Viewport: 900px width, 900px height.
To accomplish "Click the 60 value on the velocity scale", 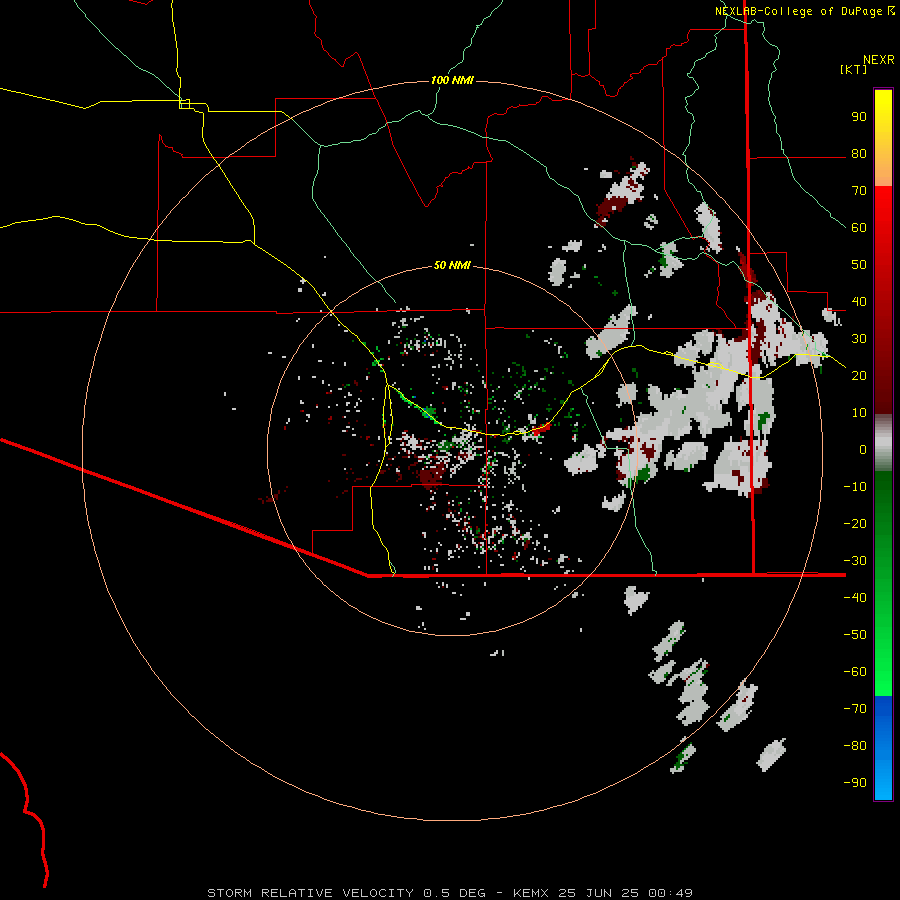I will point(859,227).
